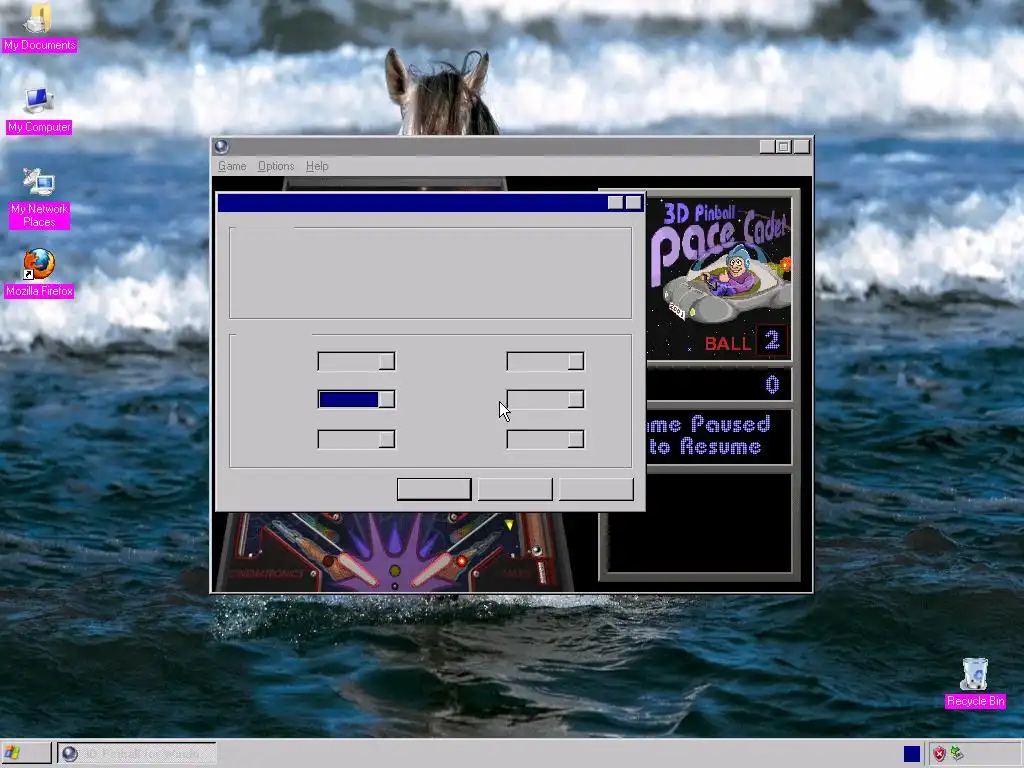
Task: Click the rightmost button at the dialog bottom
Action: (596, 489)
